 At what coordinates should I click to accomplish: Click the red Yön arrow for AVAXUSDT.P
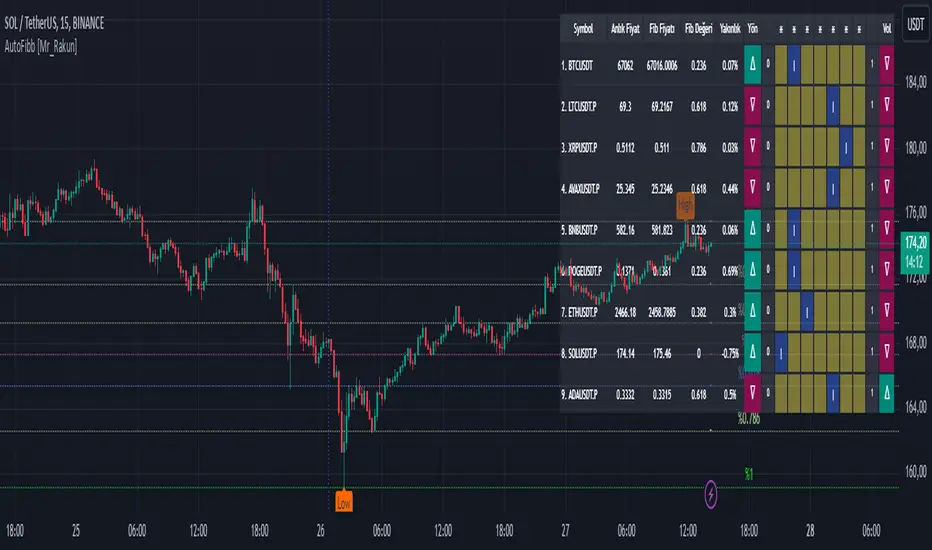(x=753, y=187)
